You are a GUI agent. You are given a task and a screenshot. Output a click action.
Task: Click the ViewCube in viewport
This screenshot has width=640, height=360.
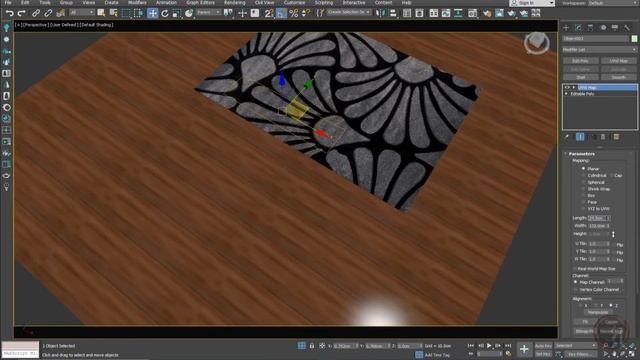pyautogui.click(x=536, y=43)
